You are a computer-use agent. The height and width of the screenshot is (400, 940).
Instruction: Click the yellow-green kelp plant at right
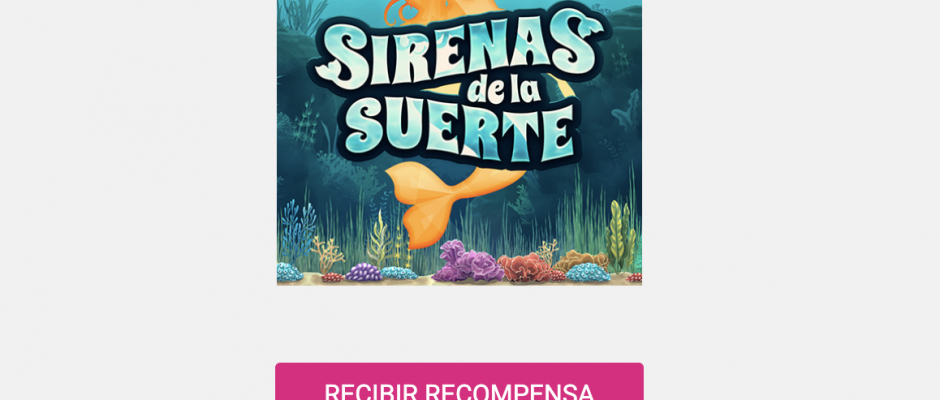(x=620, y=236)
